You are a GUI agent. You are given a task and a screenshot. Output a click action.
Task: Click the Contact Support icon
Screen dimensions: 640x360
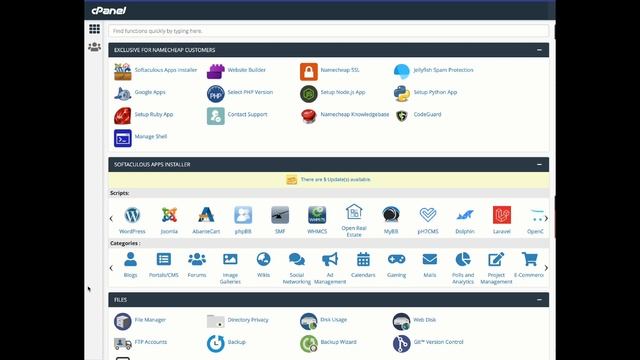point(216,116)
